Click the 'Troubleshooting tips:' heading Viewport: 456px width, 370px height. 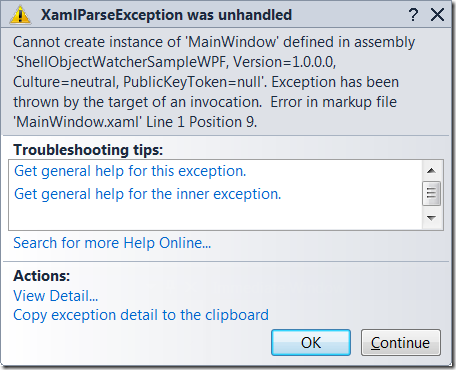pyautogui.click(x=88, y=150)
